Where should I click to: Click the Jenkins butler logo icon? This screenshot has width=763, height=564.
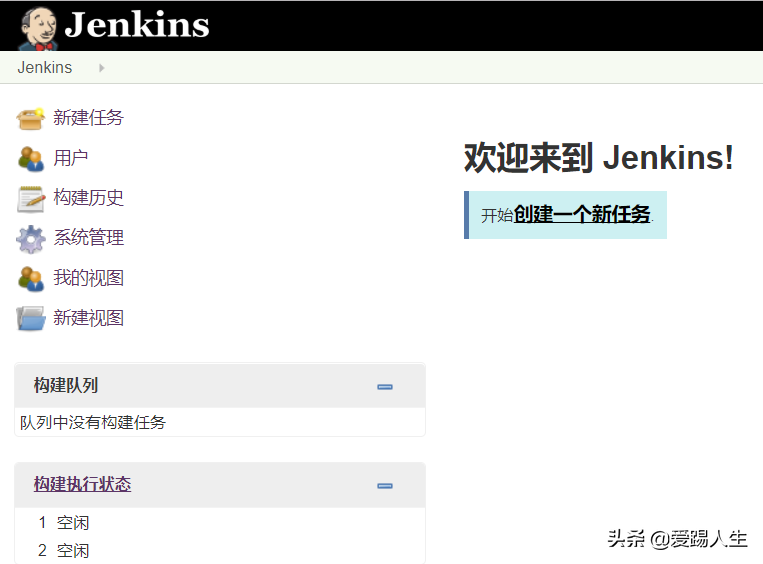coord(38,28)
